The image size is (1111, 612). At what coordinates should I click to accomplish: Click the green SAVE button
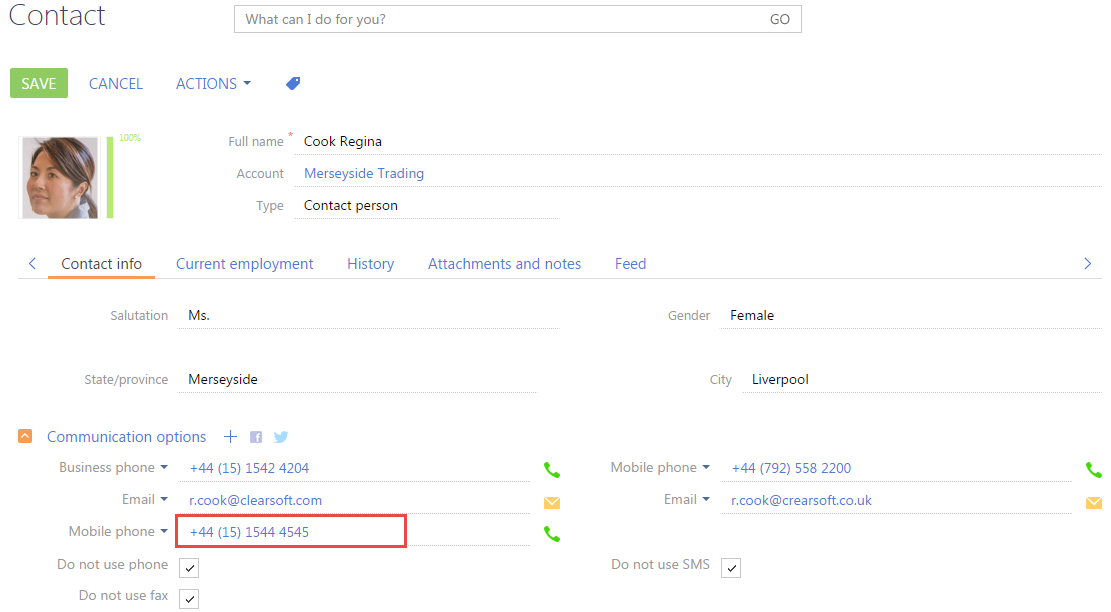click(x=39, y=83)
